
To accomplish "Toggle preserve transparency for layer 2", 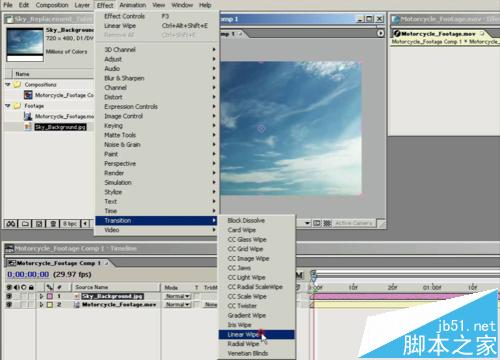I will point(197,304).
